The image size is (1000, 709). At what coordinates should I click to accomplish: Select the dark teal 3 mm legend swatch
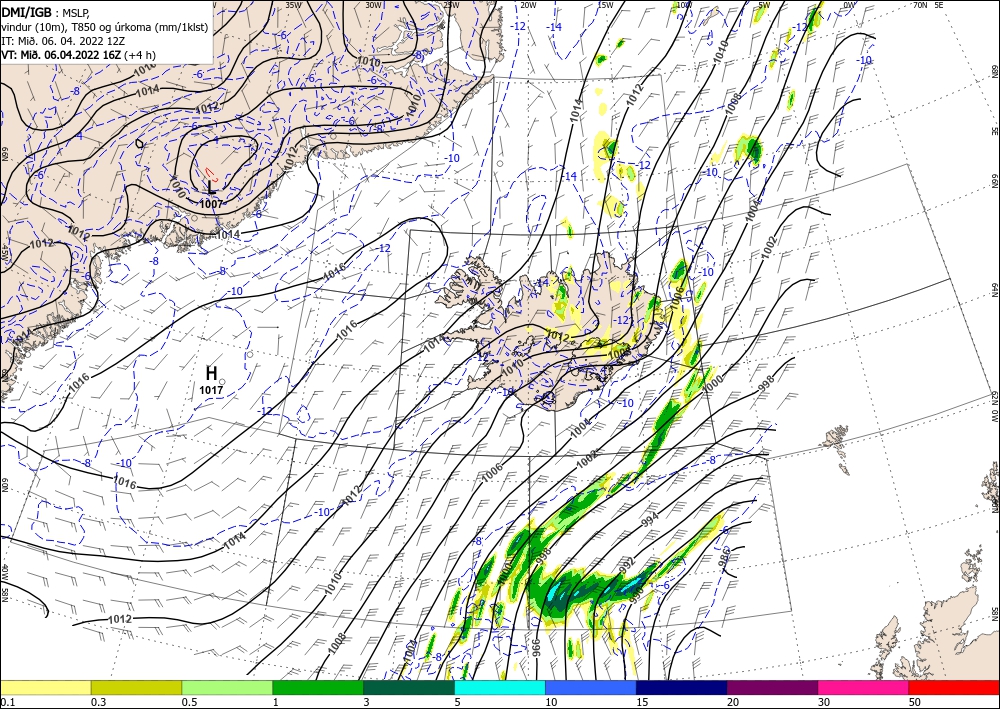pyautogui.click(x=409, y=687)
